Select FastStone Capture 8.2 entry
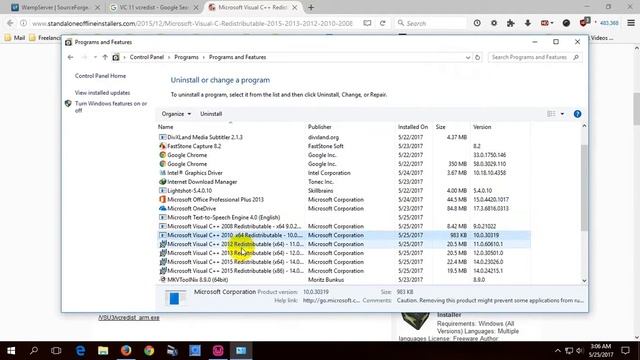 [344, 146]
